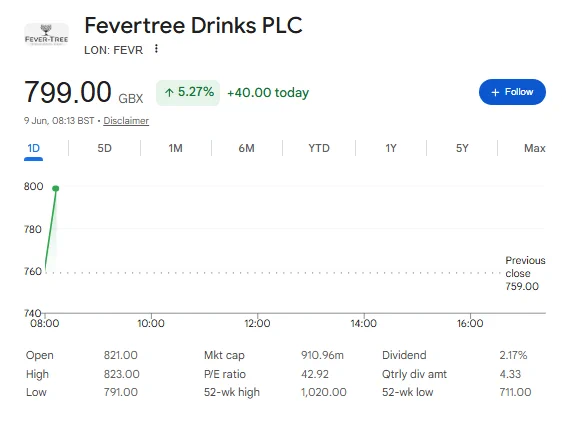Switch to the 1M chart range

[x=176, y=148]
